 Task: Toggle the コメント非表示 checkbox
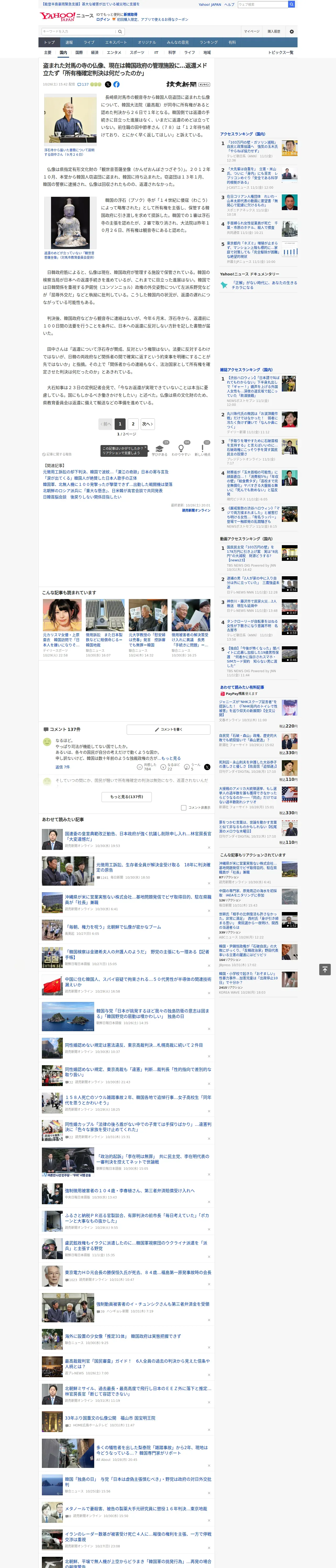183,808
